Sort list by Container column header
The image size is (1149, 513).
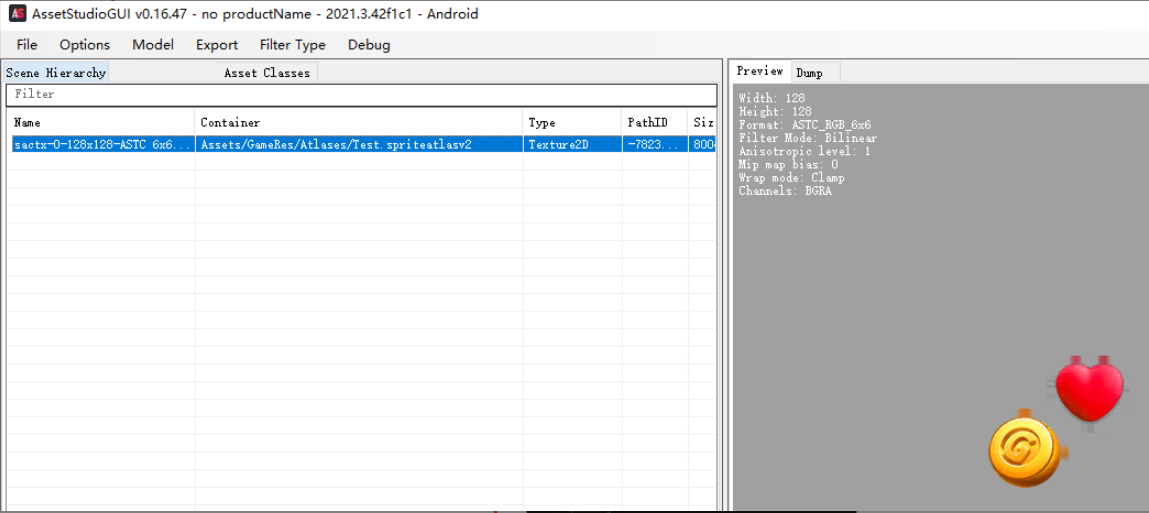[x=358, y=122]
